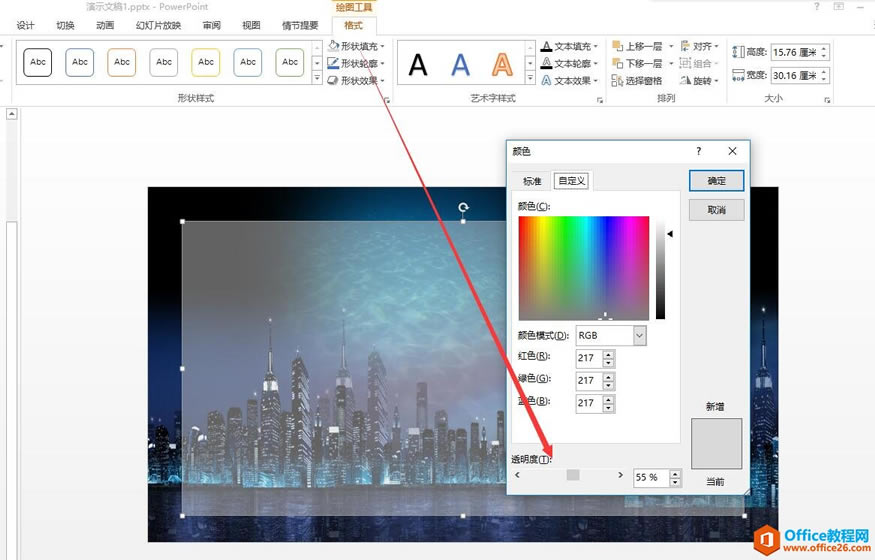Viewport: 875px width, 560px height.
Task: Click the 透明度 transparency slider thumb
Action: 573,475
